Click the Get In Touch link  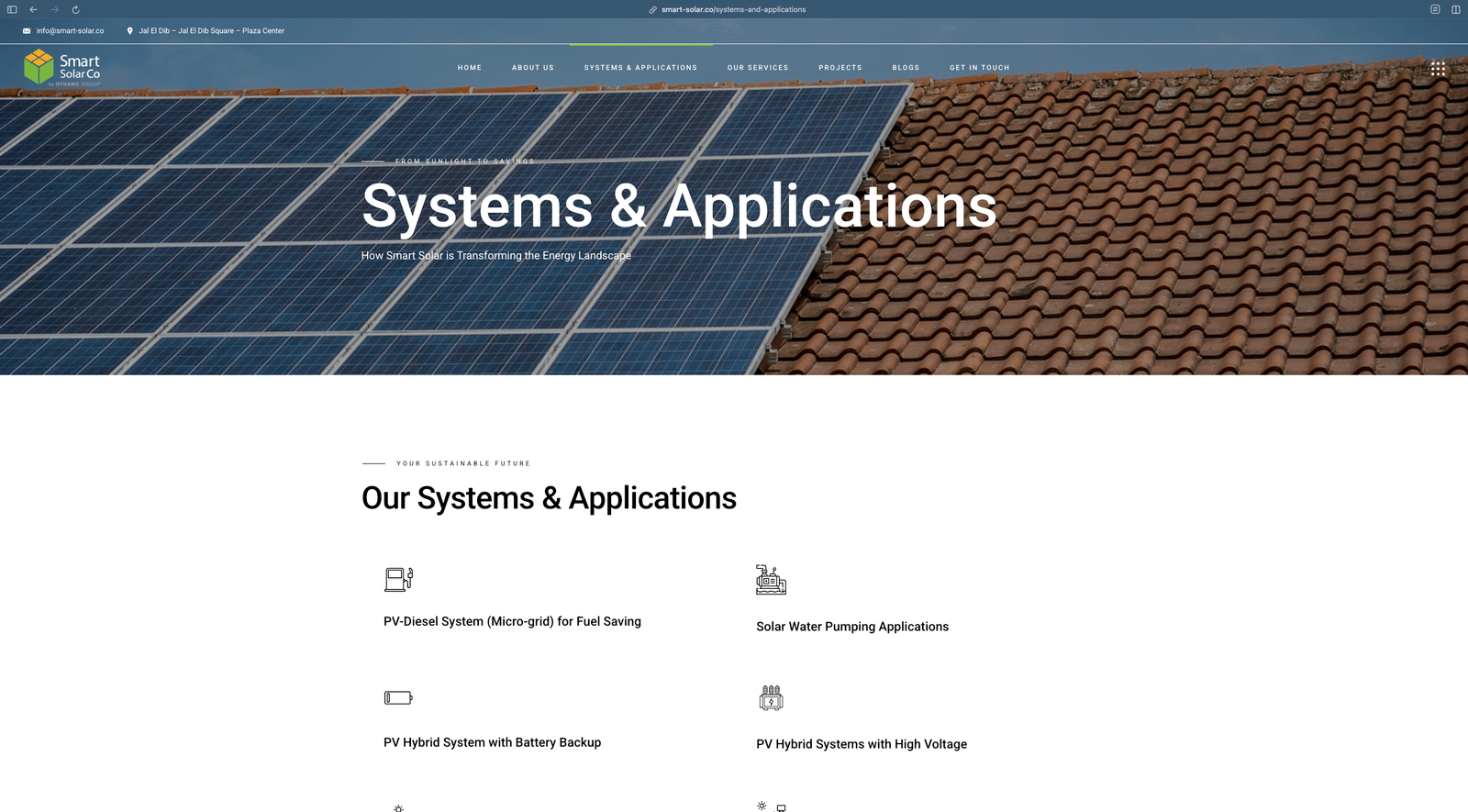(979, 68)
